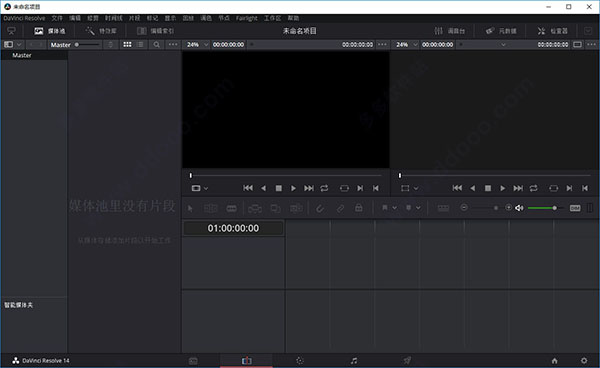Toggle loop playback in source viewer
The image size is (600, 368).
coord(324,188)
